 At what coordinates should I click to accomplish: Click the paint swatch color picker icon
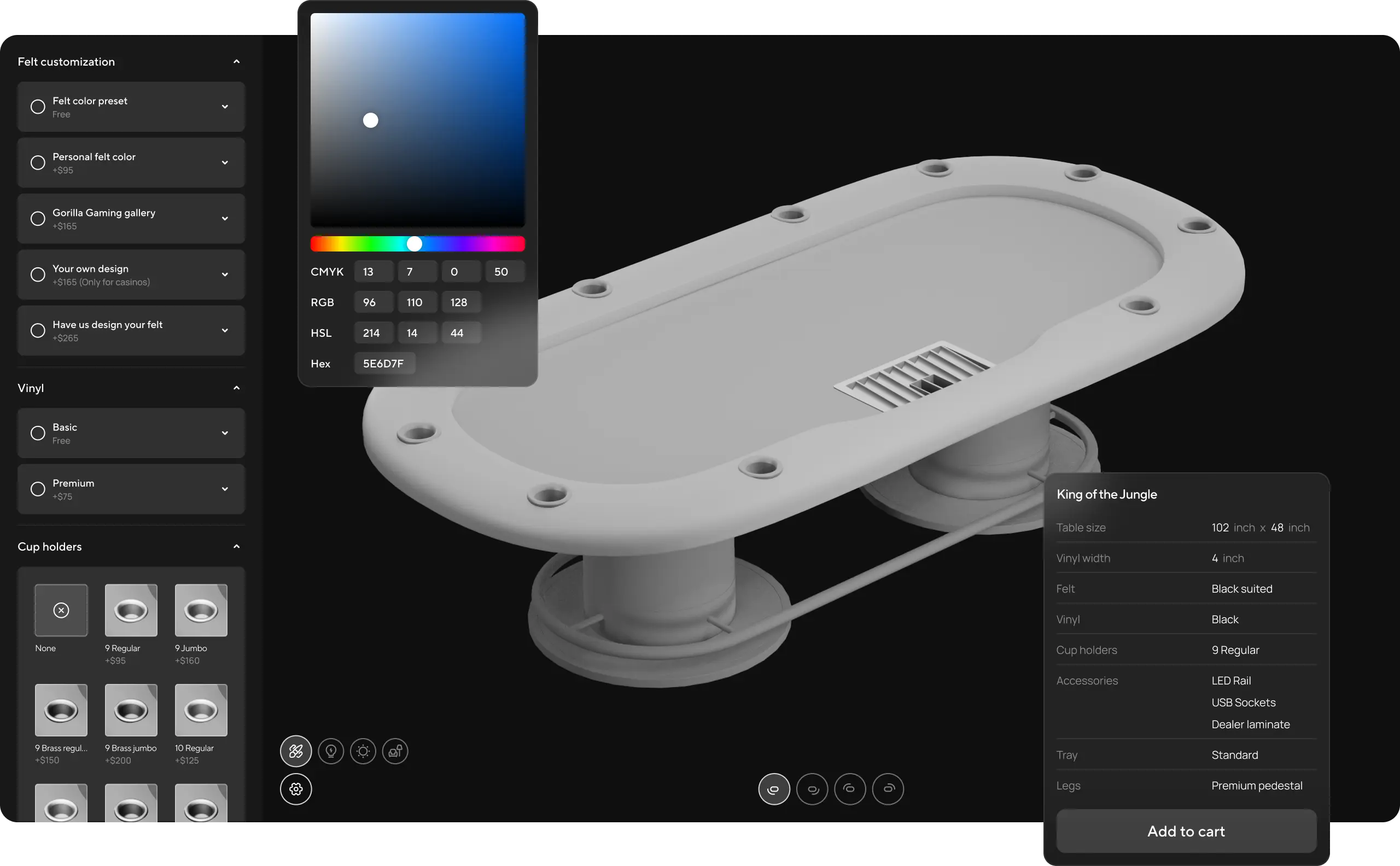[295, 751]
